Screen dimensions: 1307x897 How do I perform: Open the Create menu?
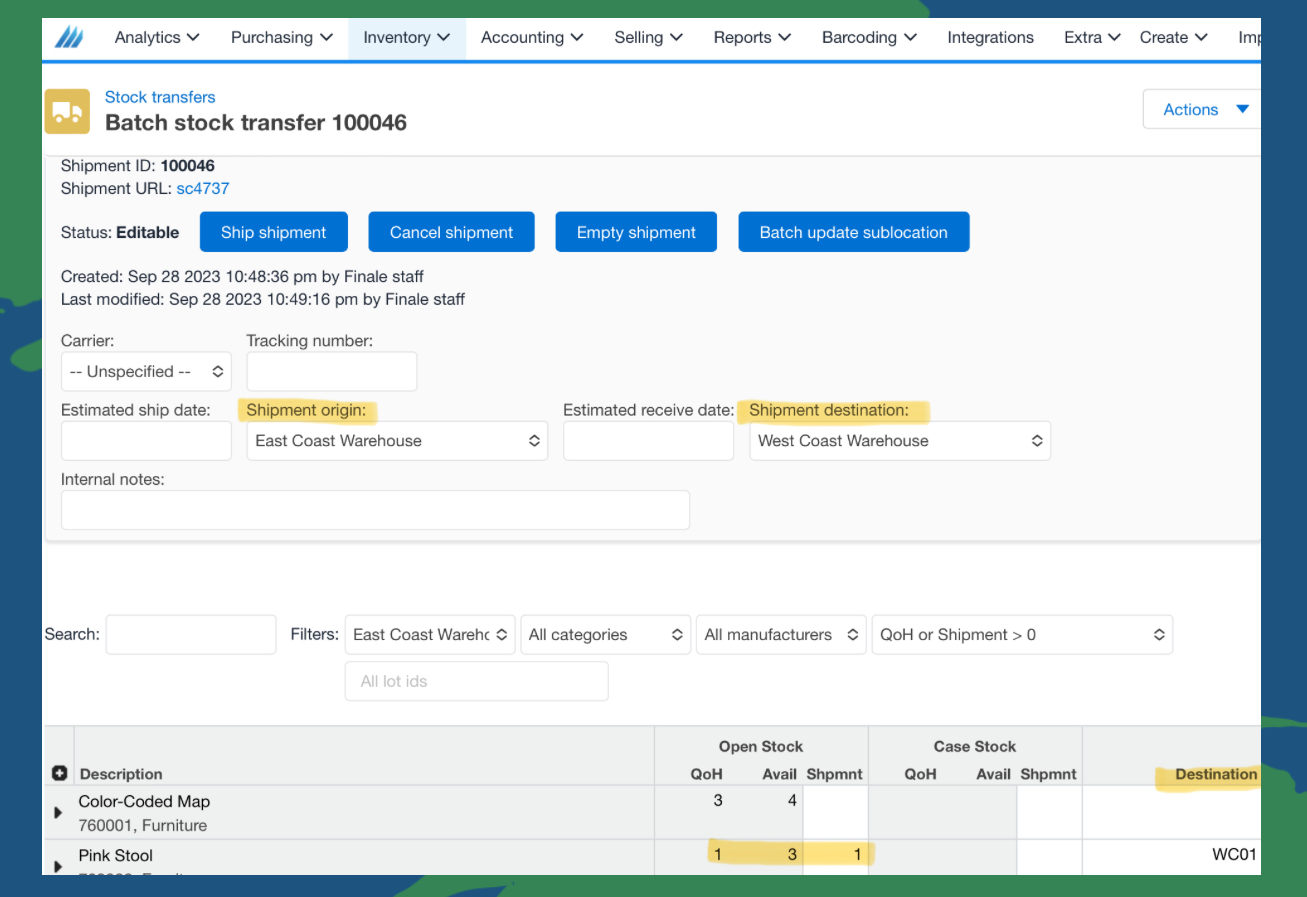(x=1174, y=37)
